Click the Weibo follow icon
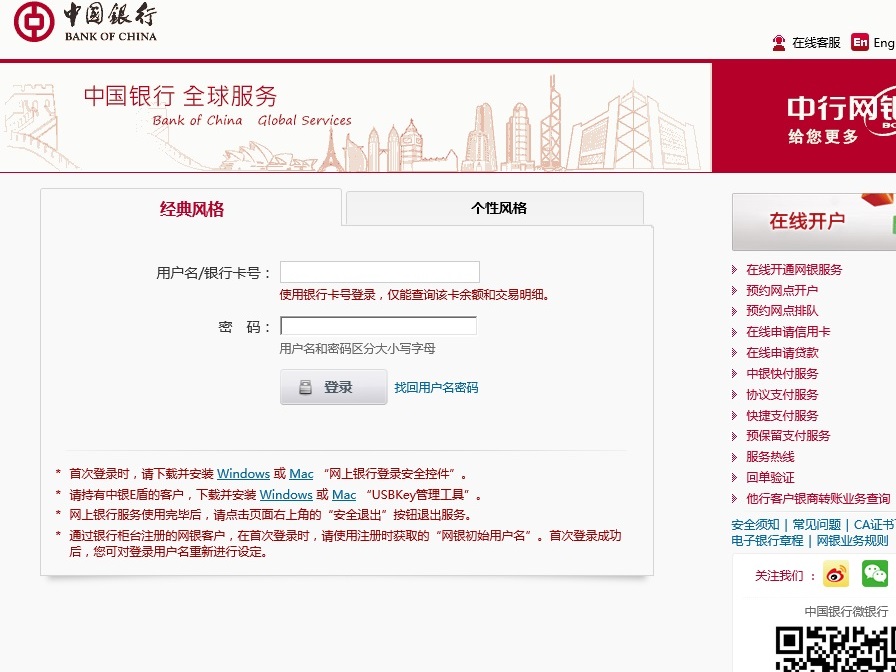896x672 pixels. (x=836, y=574)
